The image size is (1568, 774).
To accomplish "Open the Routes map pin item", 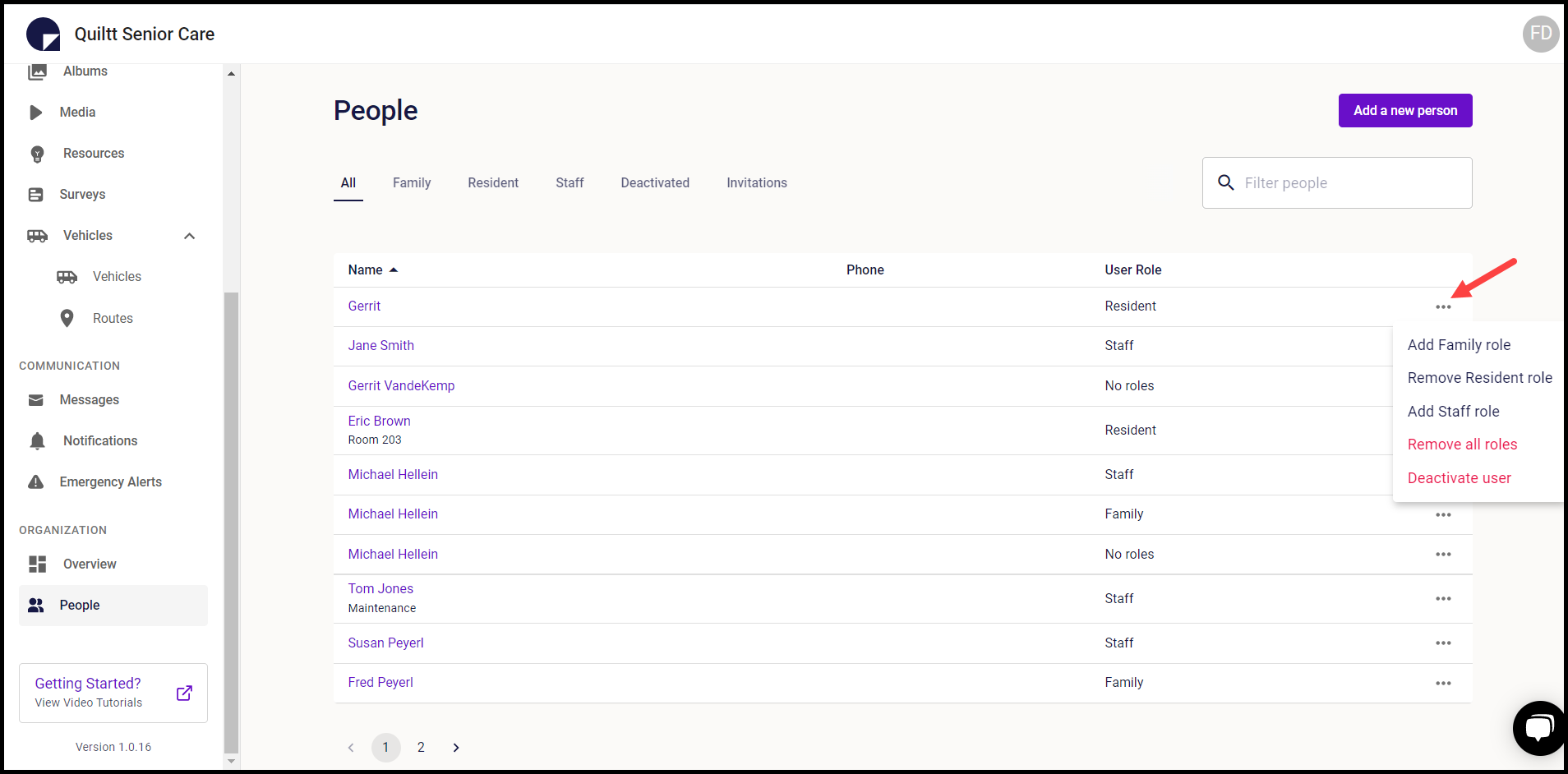I will click(x=67, y=318).
